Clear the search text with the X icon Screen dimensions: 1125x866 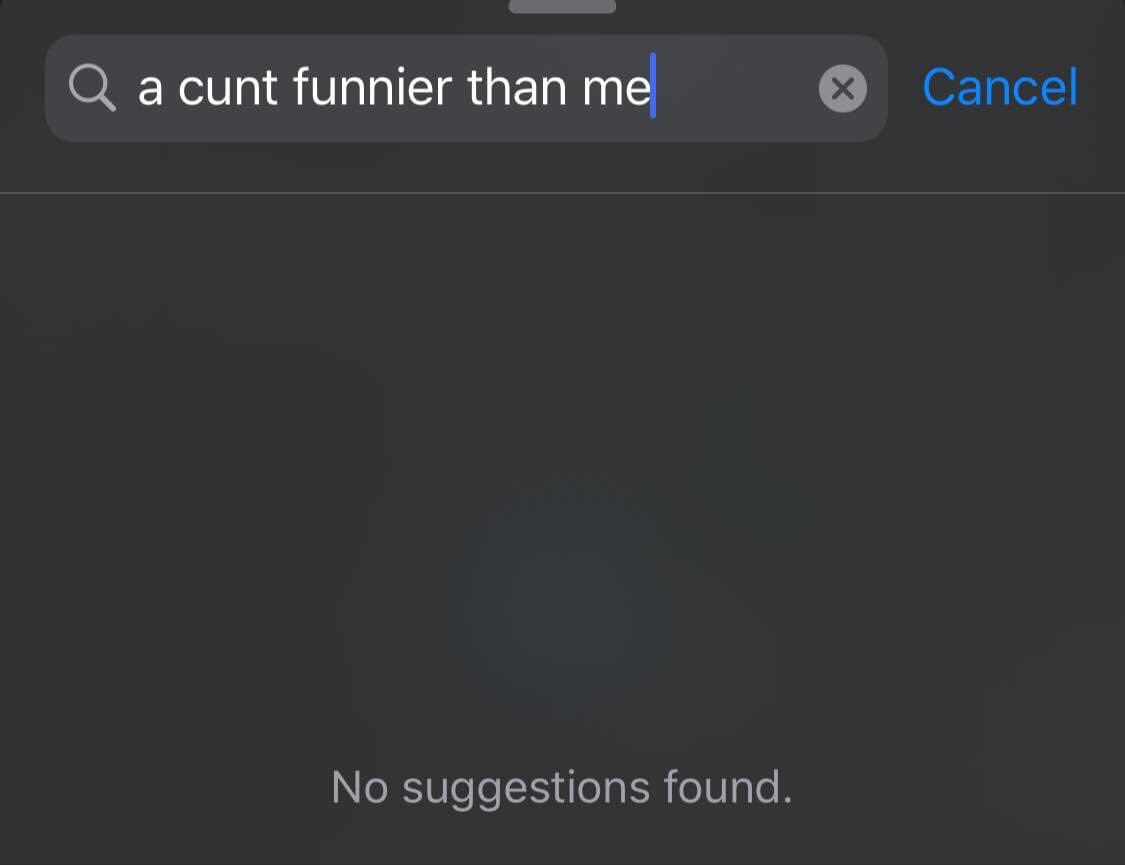tap(842, 88)
